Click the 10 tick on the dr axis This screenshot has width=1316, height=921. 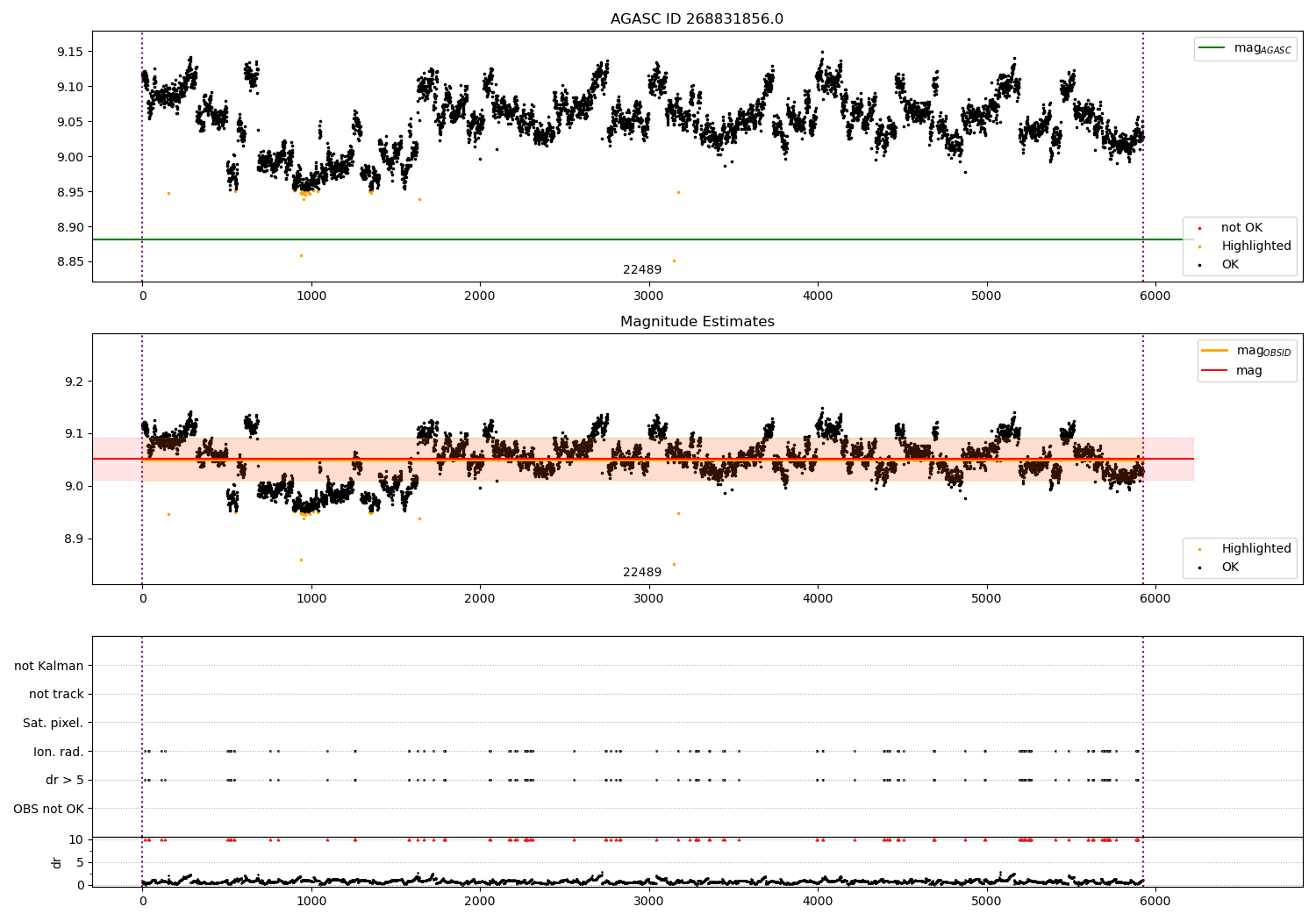pyautogui.click(x=75, y=840)
